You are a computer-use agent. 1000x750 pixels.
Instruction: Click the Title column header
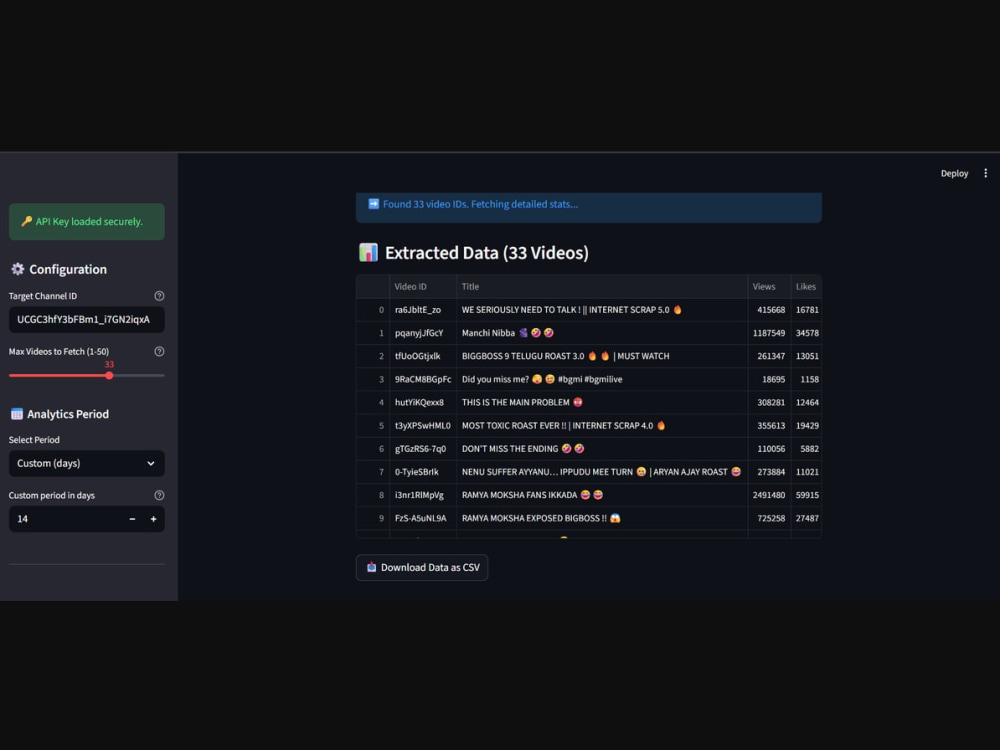pyautogui.click(x=601, y=286)
